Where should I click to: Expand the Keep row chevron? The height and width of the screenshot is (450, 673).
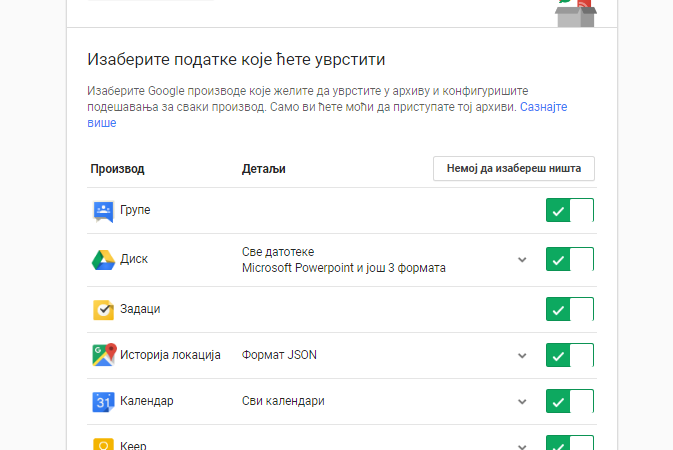point(522,447)
